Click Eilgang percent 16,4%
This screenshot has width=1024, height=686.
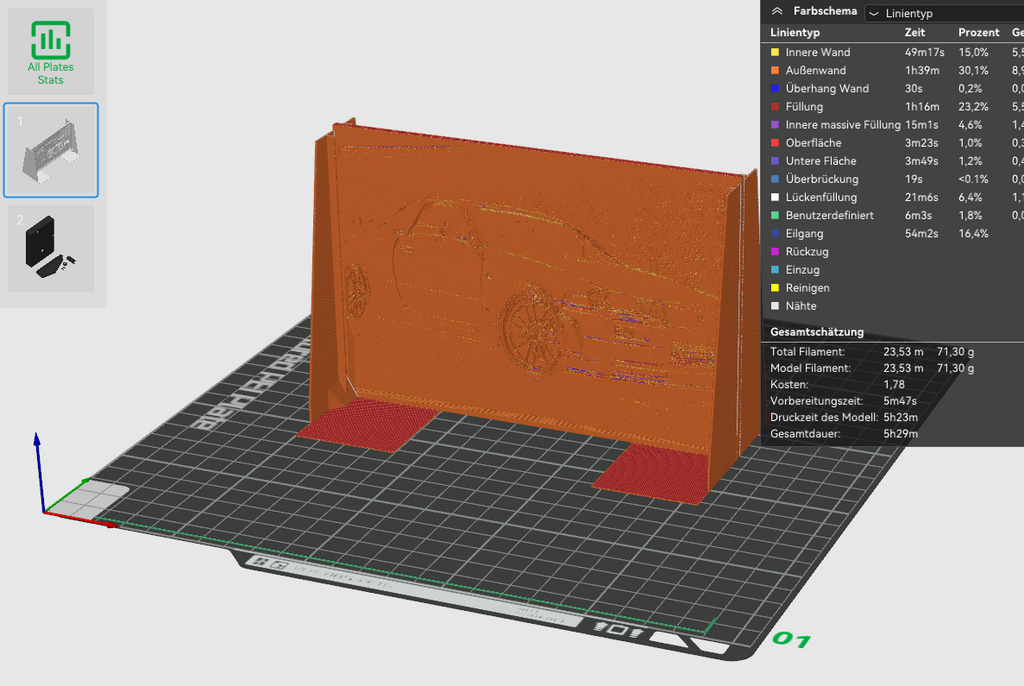point(973,233)
